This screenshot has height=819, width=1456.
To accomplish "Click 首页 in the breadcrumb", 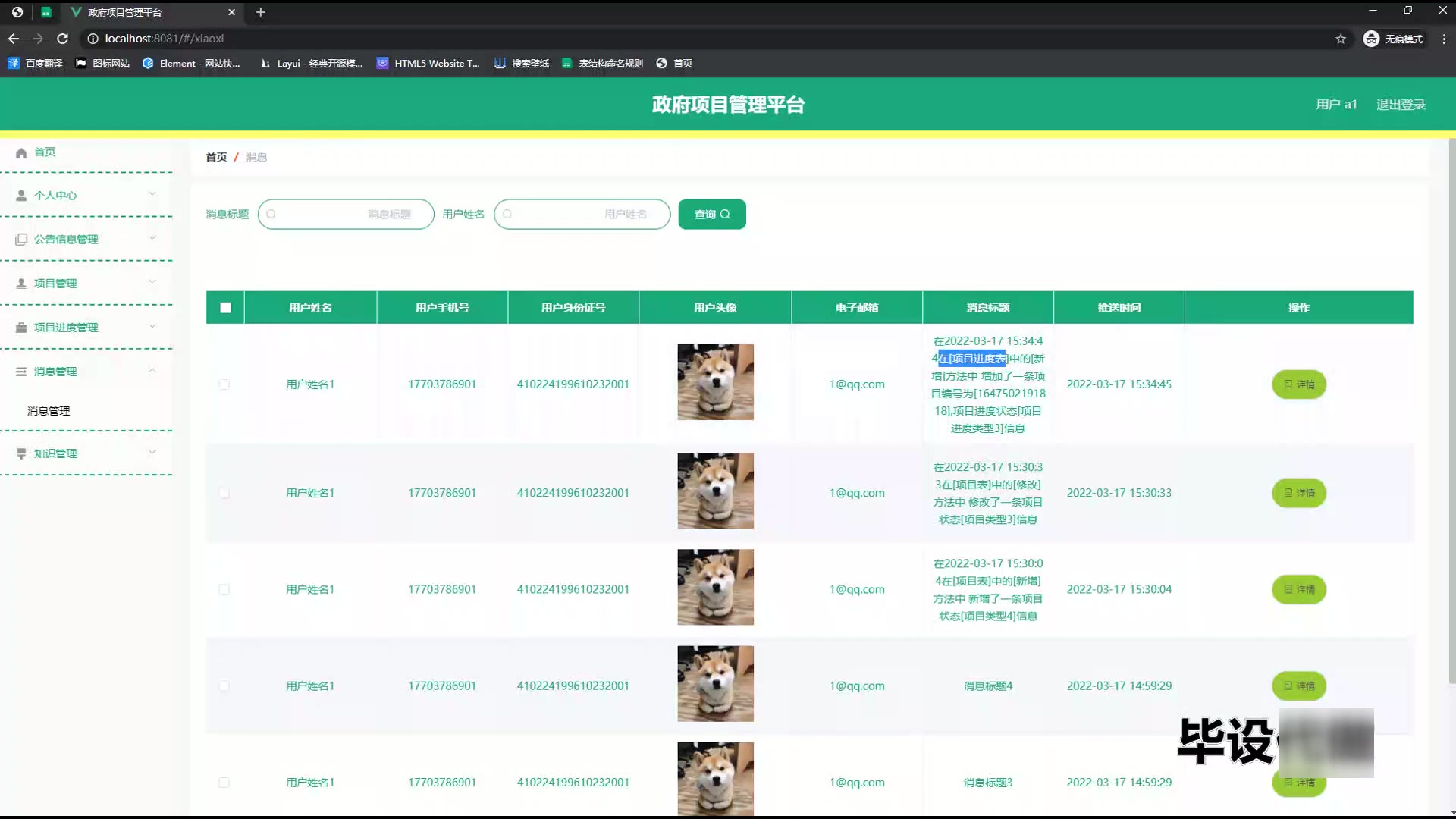I will pyautogui.click(x=216, y=157).
